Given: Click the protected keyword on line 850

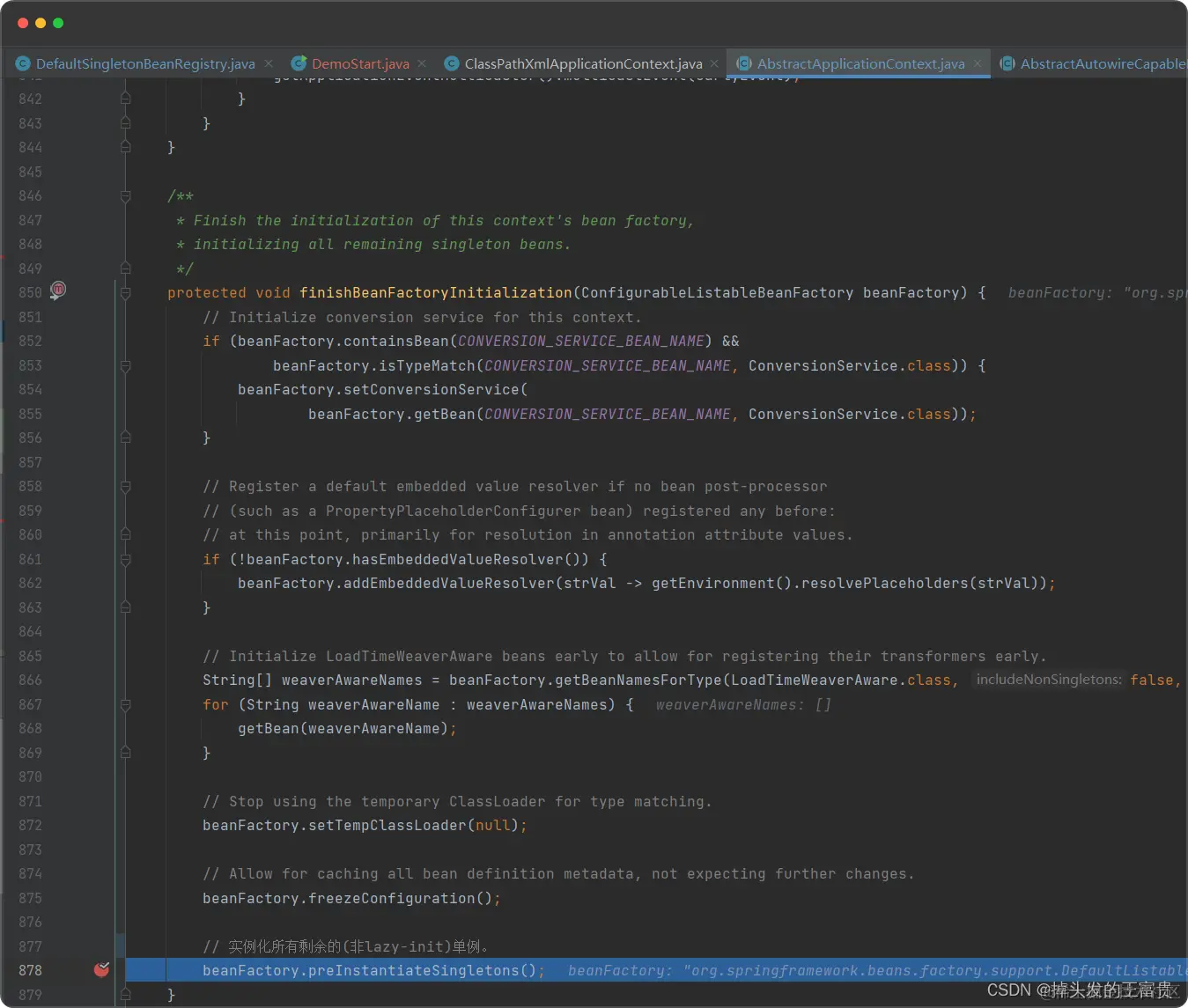Looking at the screenshot, I should [207, 292].
